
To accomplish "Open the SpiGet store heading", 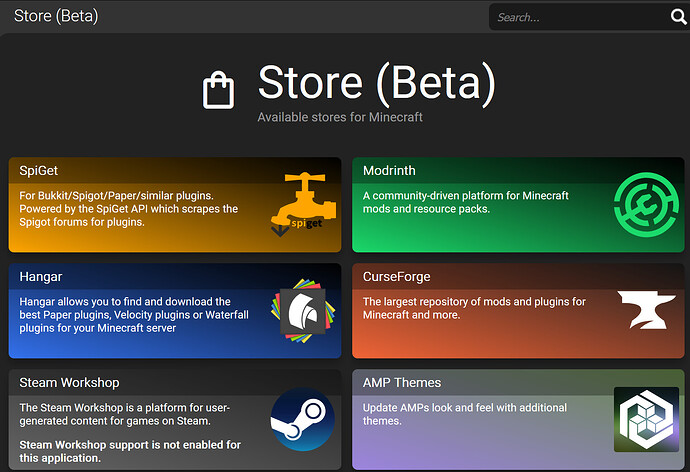I will [39, 171].
